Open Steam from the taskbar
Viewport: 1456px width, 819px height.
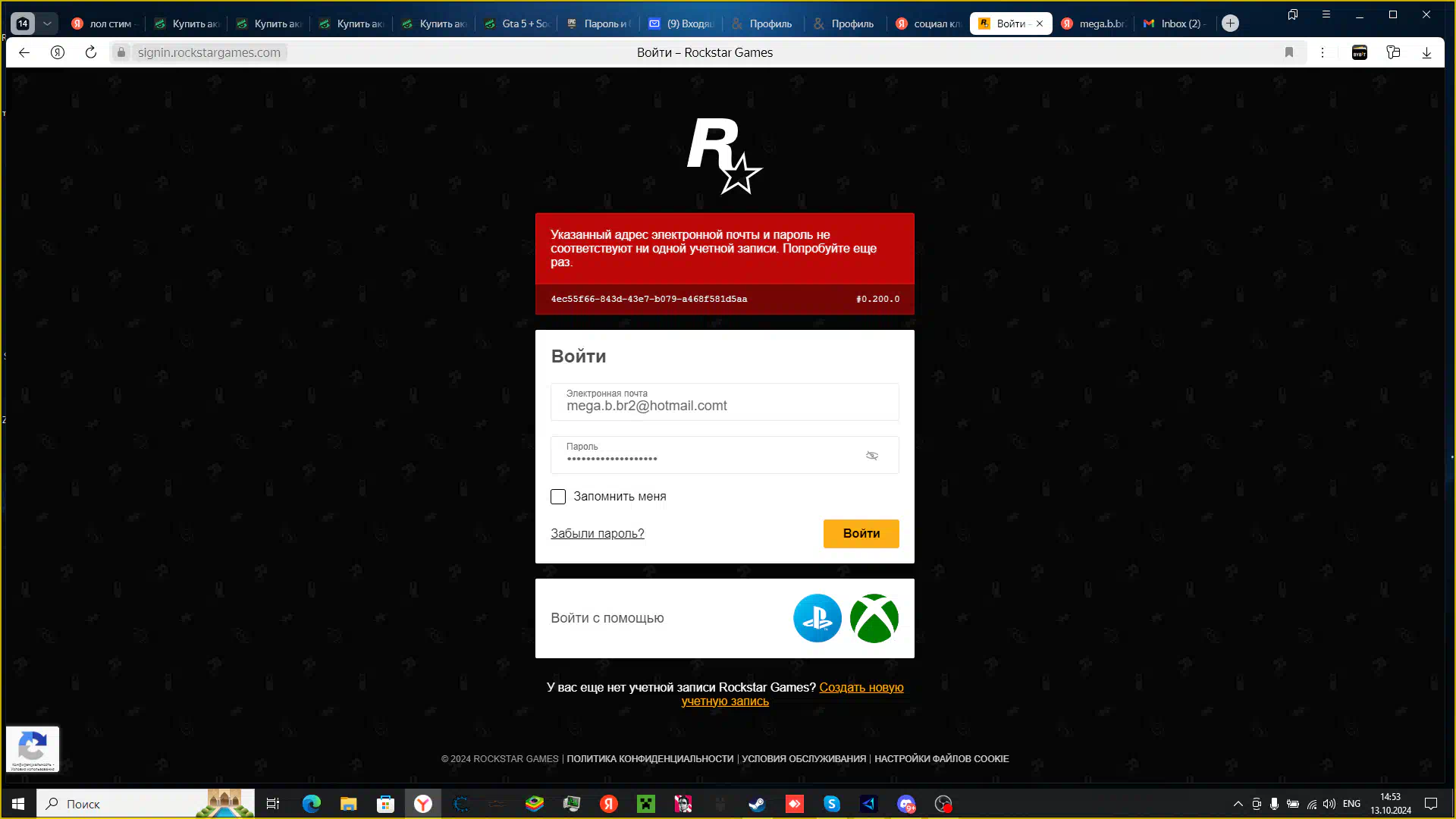pyautogui.click(x=757, y=804)
